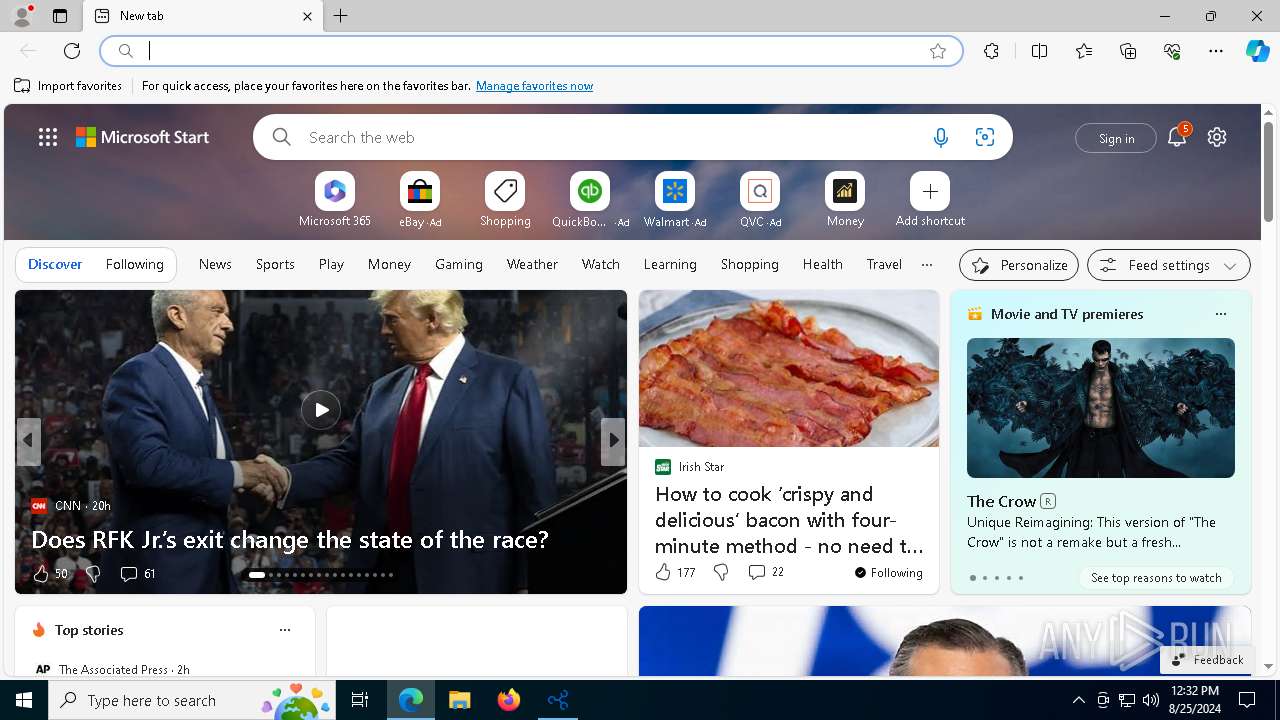Open Copilot sidebar icon
The image size is (1280, 720).
tap(1257, 51)
